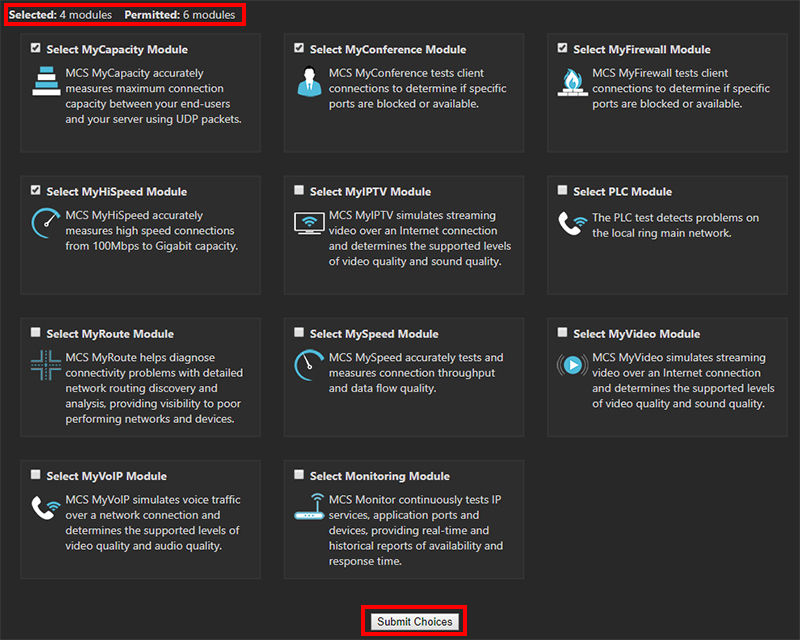
Task: Enable the Select MyVoIP Module checkbox
Action: coord(36,473)
